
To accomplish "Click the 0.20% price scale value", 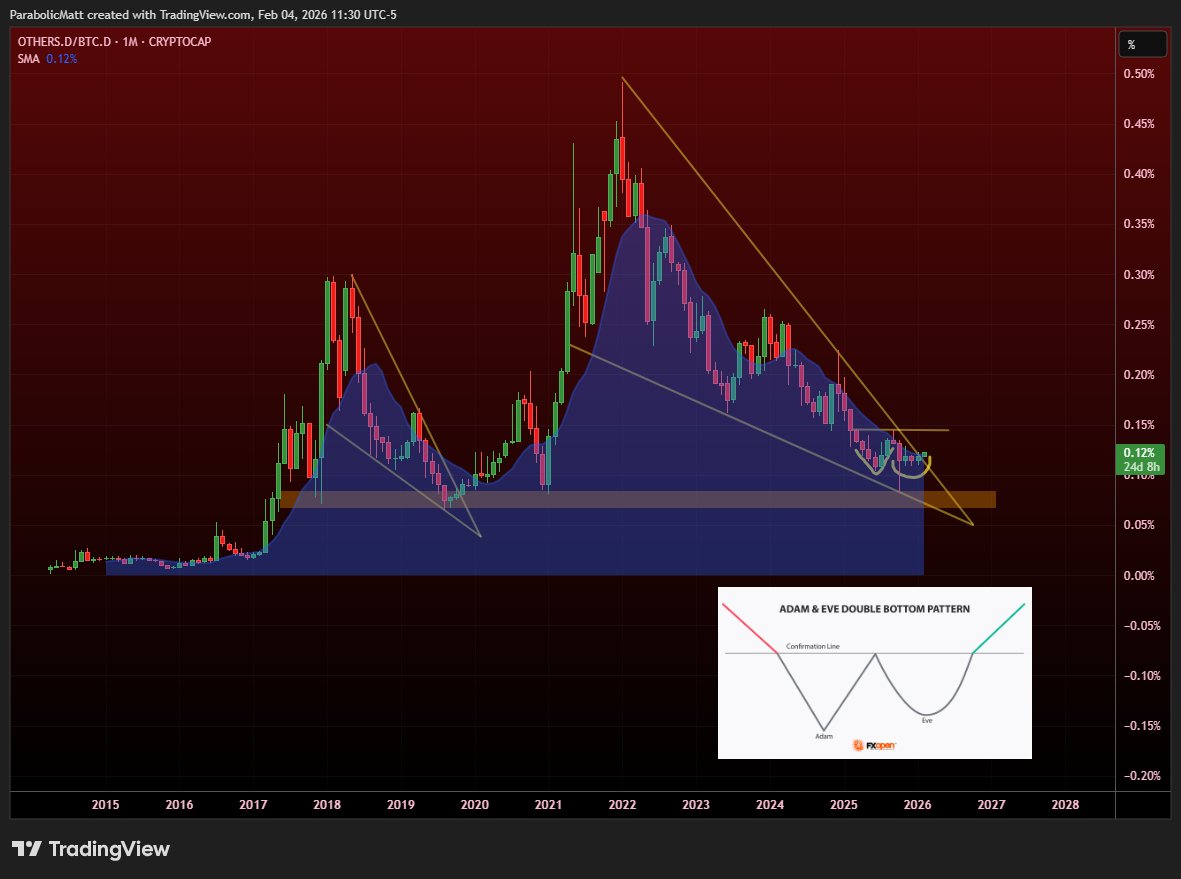I will (1139, 375).
